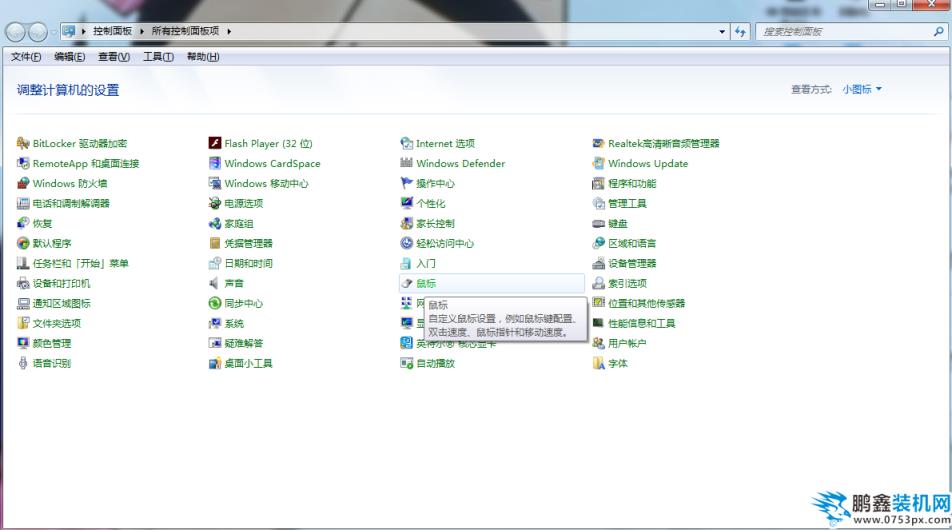Open the Internet 选项 globe icon
952x530 pixels.
point(407,143)
